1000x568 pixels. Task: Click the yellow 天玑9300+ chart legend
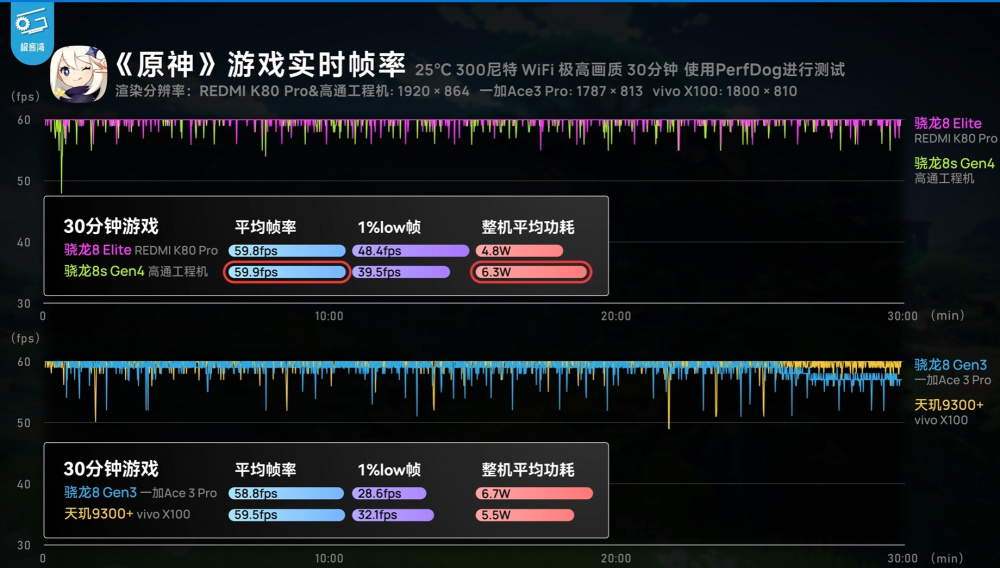[948, 405]
